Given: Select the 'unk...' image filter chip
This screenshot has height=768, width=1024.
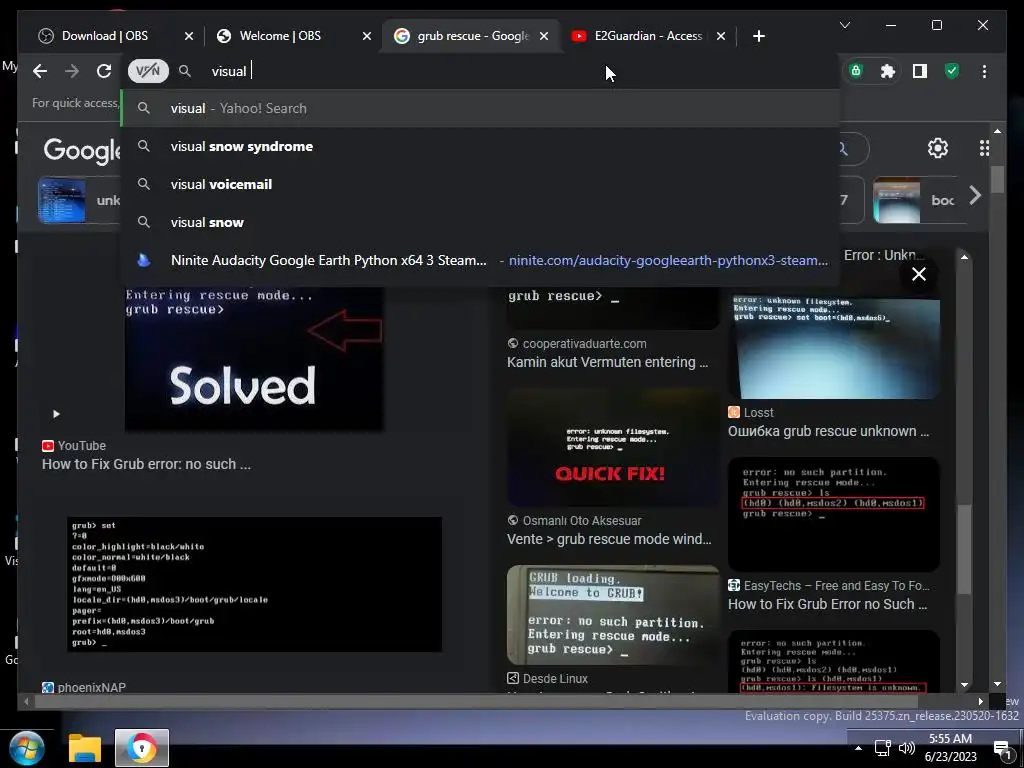Looking at the screenshot, I should (x=80, y=200).
